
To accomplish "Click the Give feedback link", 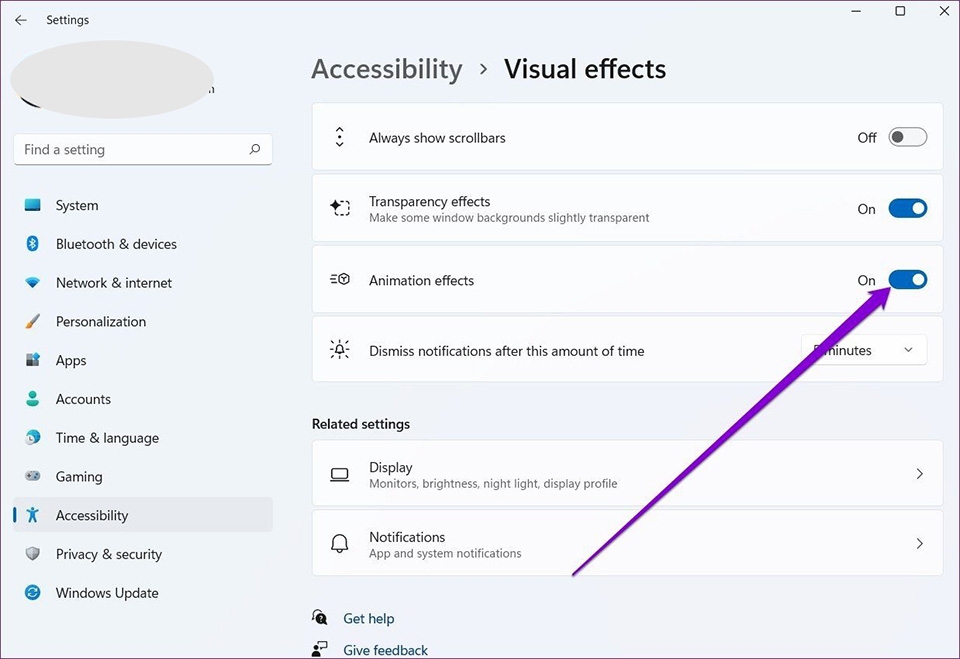I will tap(385, 650).
